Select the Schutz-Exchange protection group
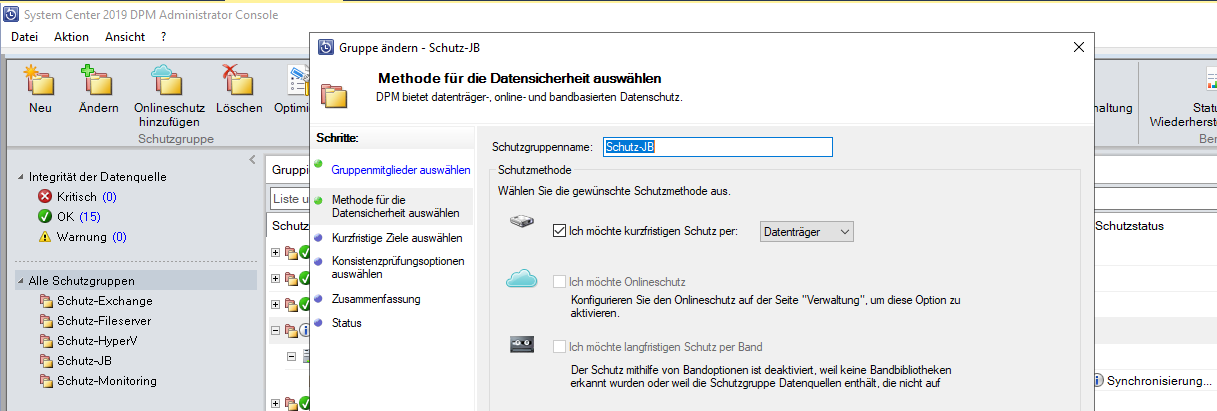The height and width of the screenshot is (411, 1217). coord(105,301)
